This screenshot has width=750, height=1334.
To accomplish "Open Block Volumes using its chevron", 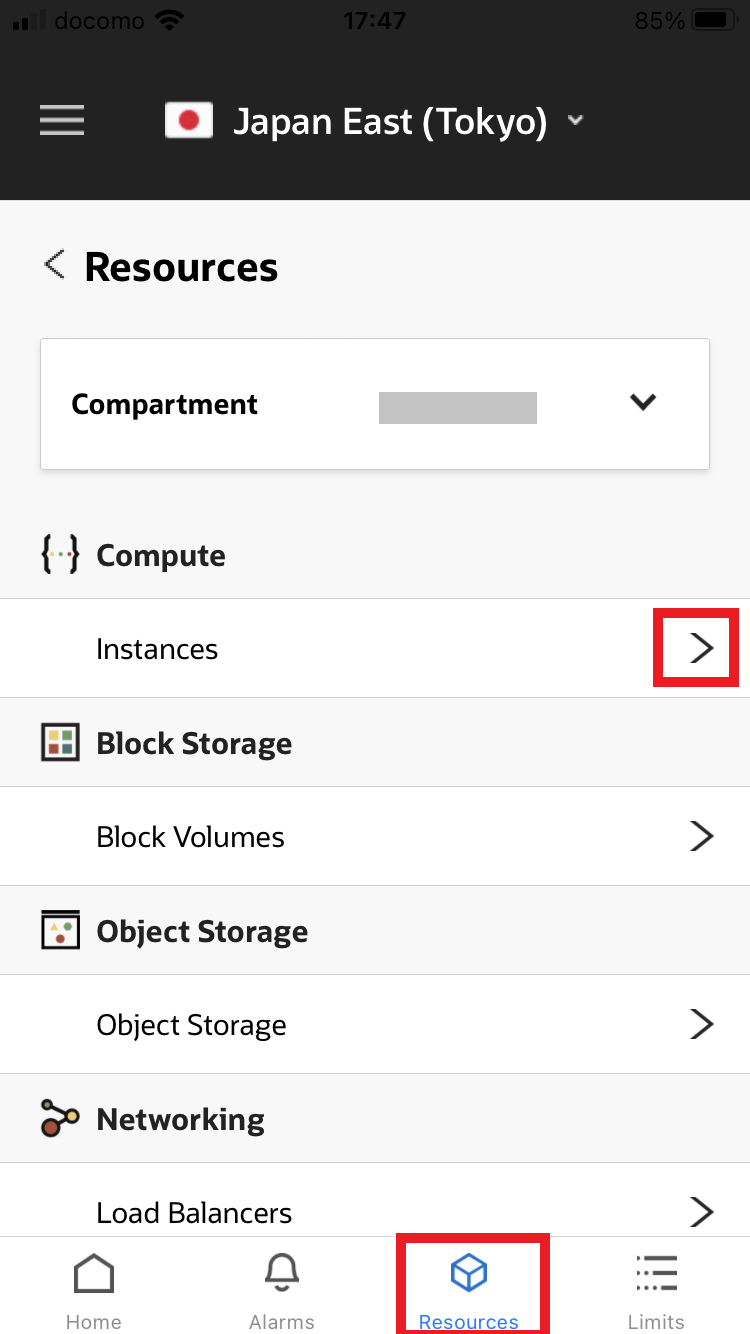I will click(702, 836).
